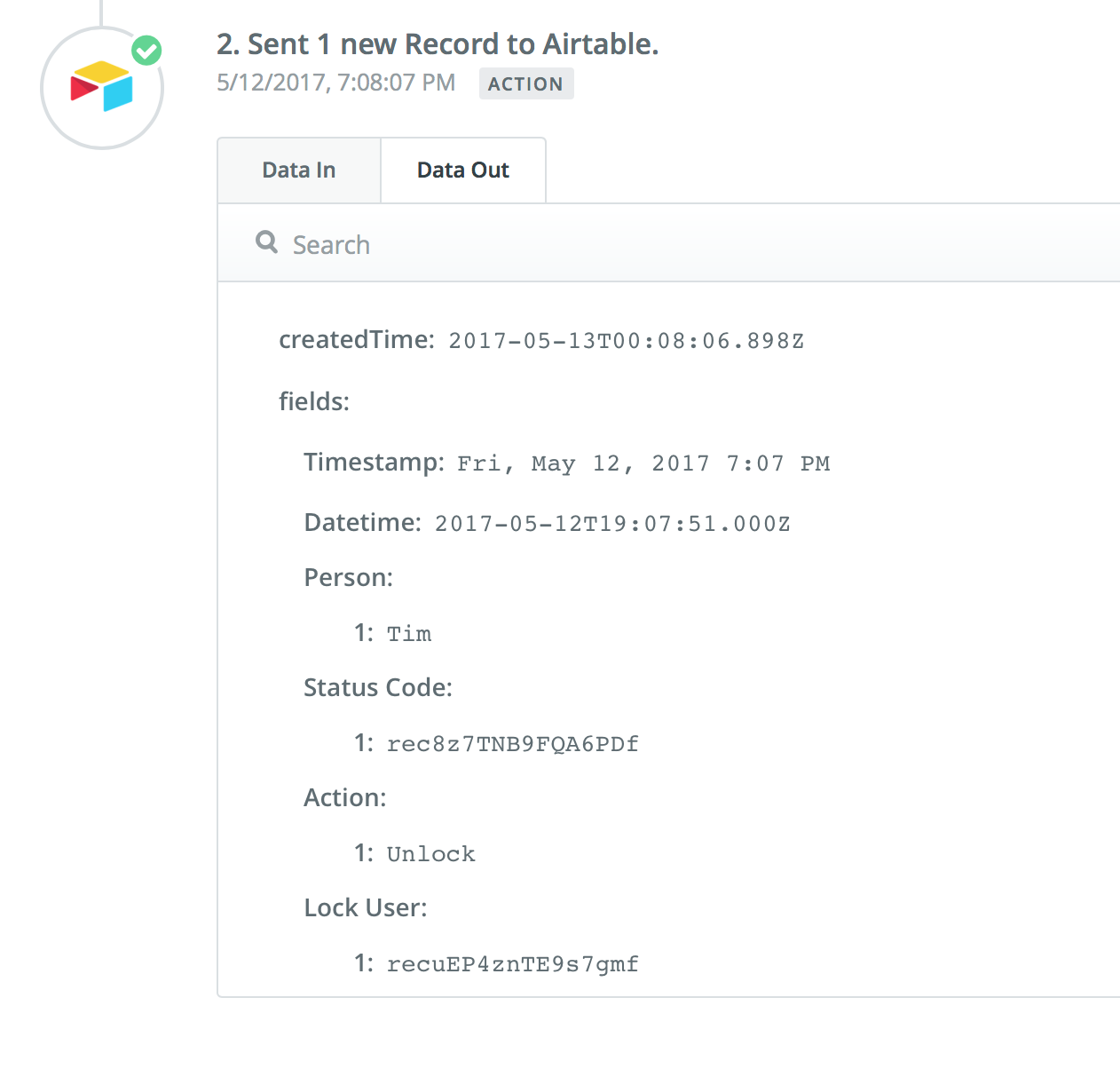Select Lock User record ID recuEP4znTE9s7gmf
Screen dimensions: 1120x1069
pos(513,964)
